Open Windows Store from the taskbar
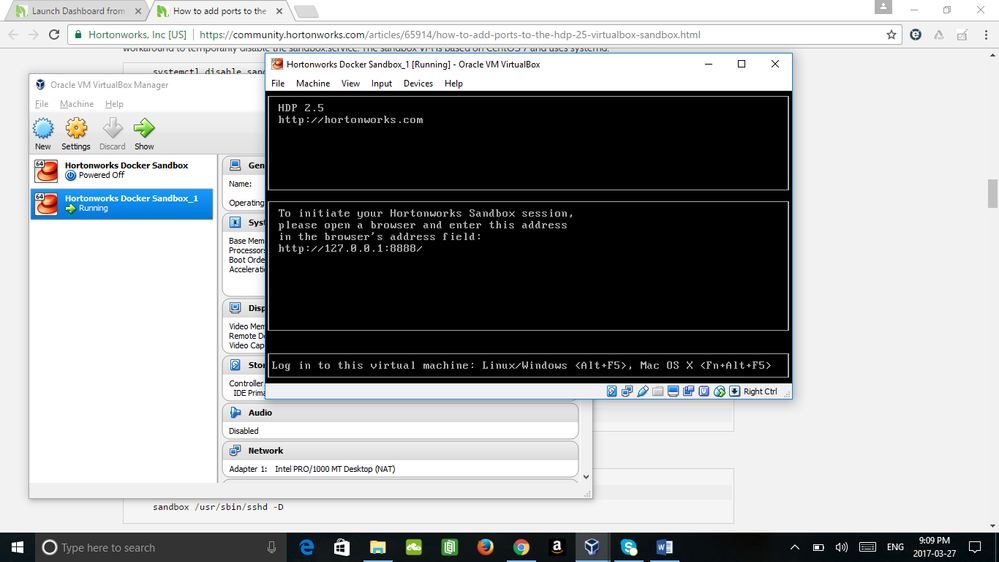 point(342,547)
